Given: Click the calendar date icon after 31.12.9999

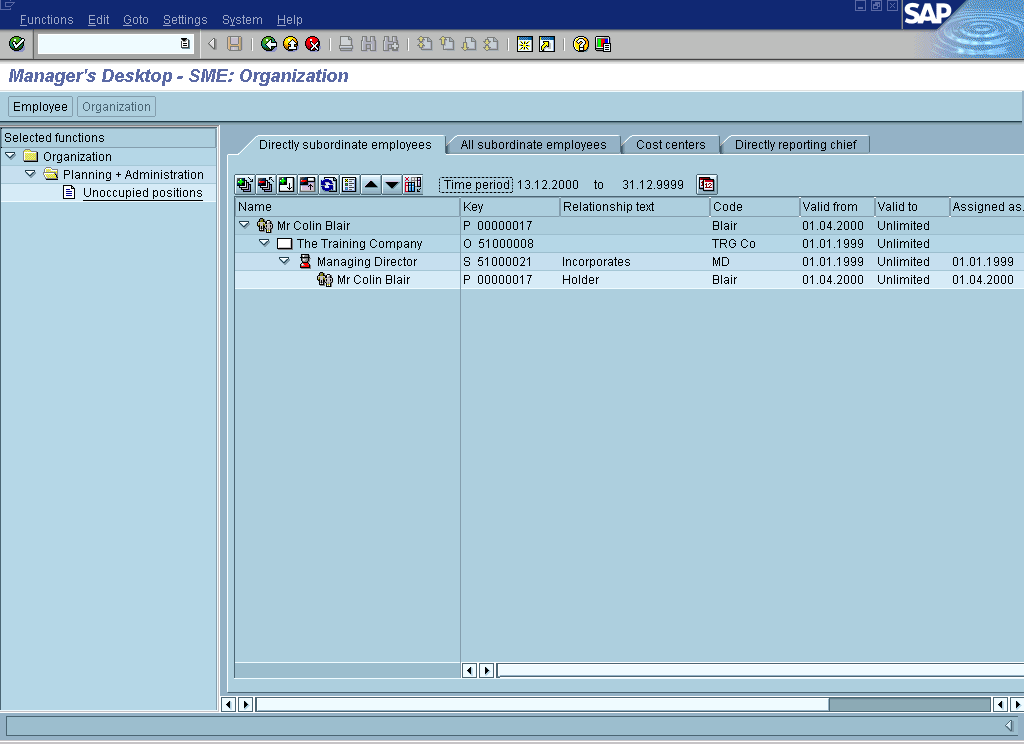Looking at the screenshot, I should coord(707,184).
